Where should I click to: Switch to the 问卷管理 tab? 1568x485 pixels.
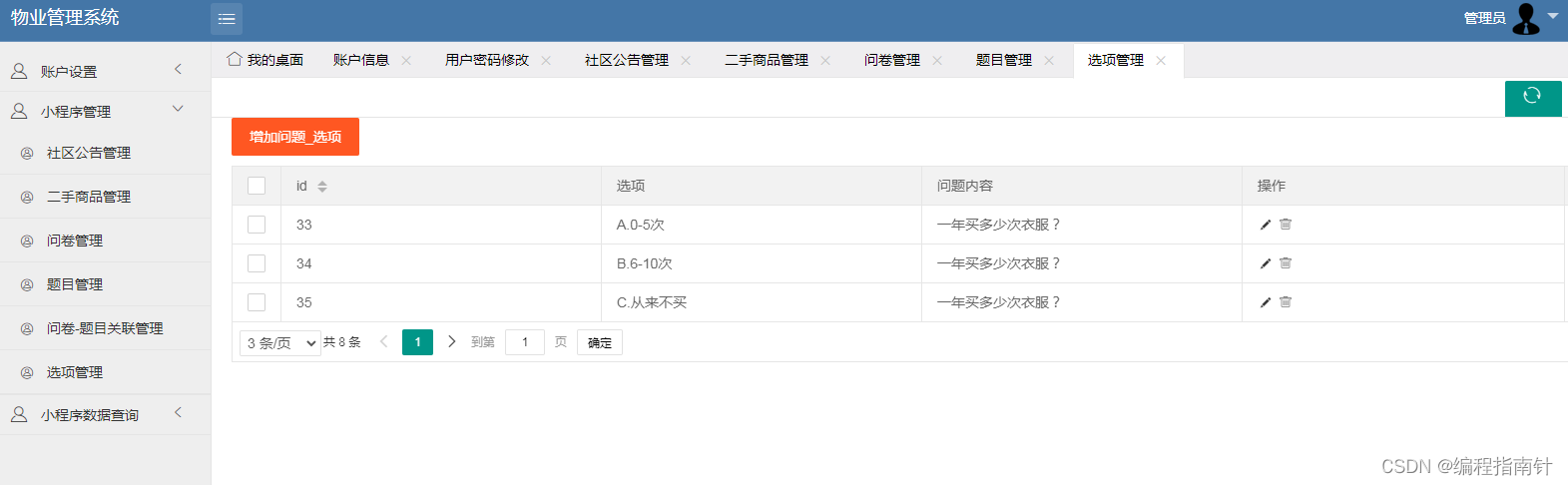(892, 60)
